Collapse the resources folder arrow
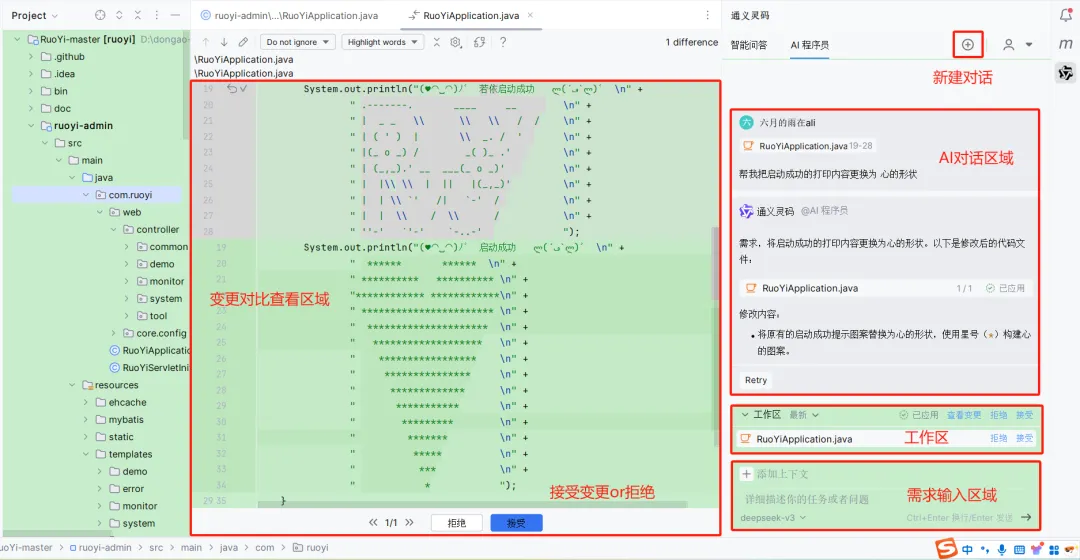Image resolution: width=1080 pixels, height=560 pixels. click(72, 385)
